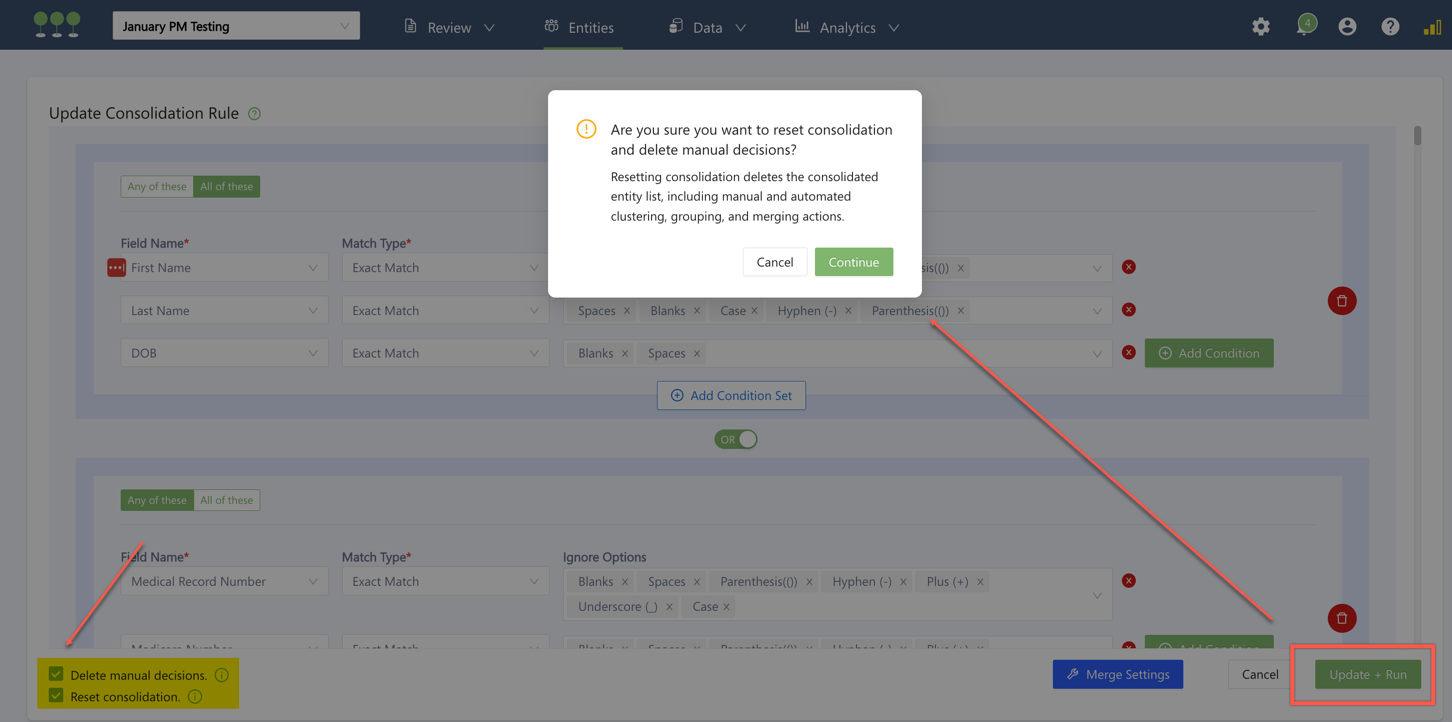
Task: Remove the DOB condition row
Action: (1128, 353)
